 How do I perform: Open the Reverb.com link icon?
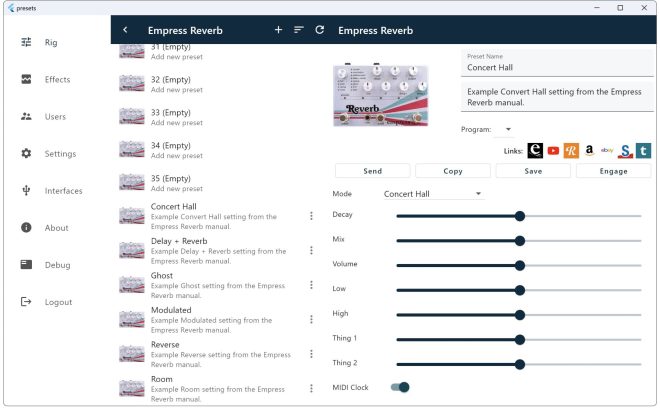[571, 151]
